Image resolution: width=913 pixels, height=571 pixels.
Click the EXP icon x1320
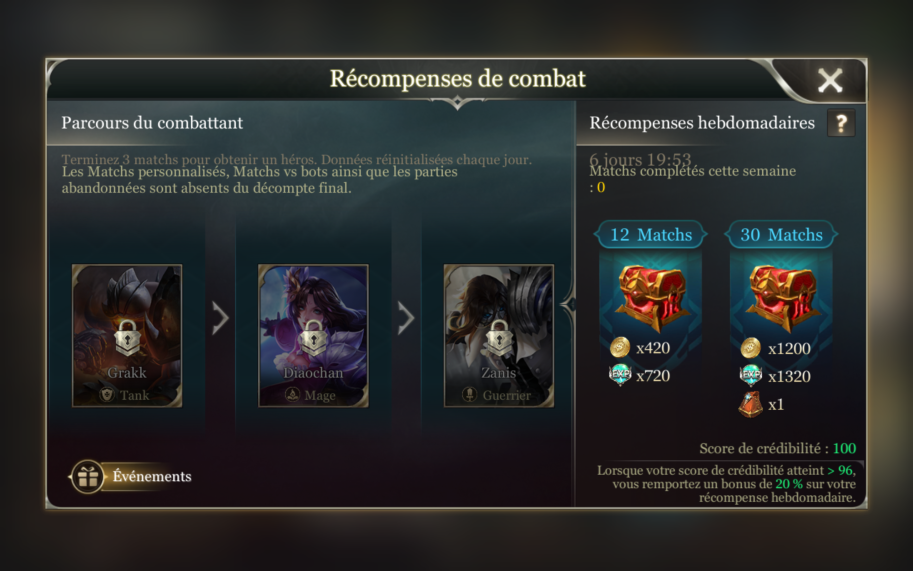click(x=751, y=376)
